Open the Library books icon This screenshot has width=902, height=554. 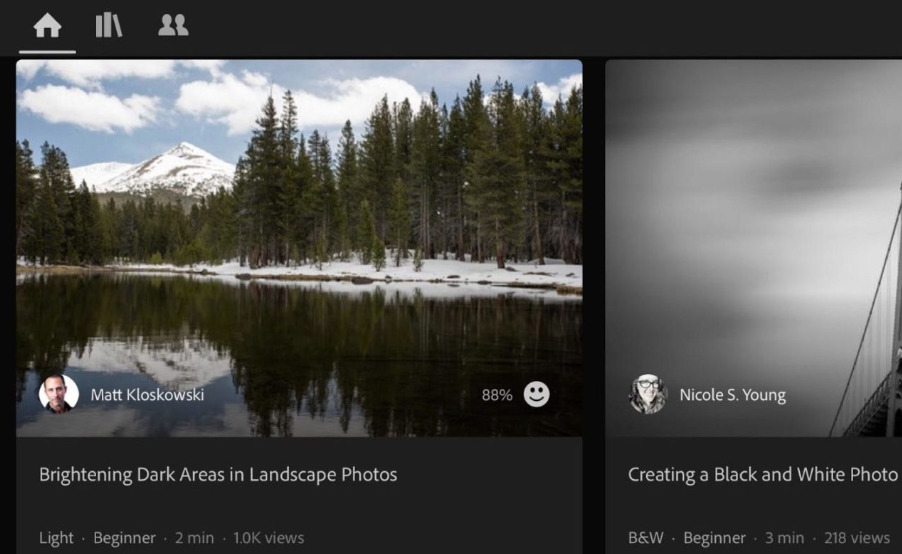pos(109,25)
